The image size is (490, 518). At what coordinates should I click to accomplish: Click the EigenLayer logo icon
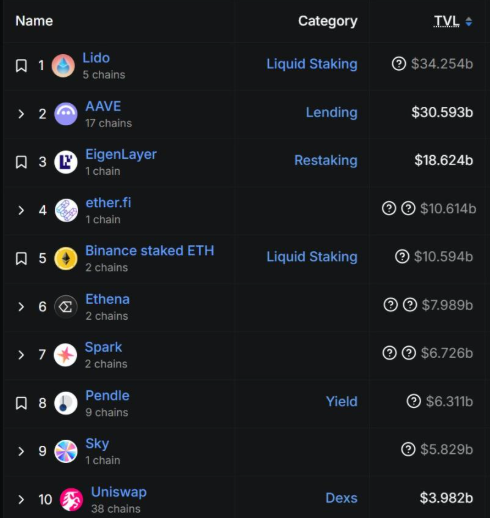(66, 162)
